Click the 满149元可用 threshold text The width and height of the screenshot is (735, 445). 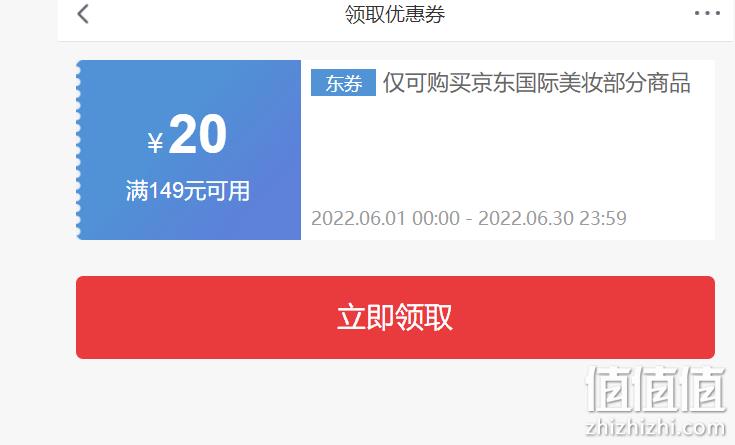coord(188,191)
